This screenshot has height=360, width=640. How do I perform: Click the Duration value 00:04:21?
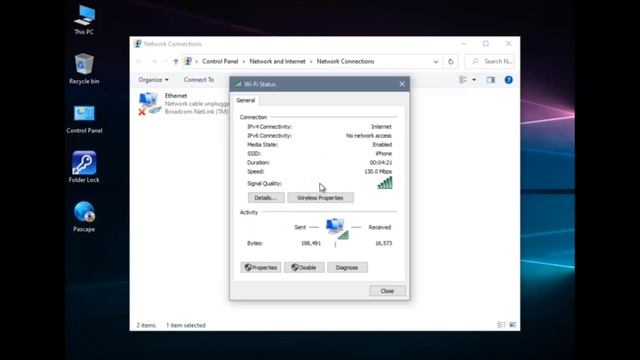tap(381, 163)
